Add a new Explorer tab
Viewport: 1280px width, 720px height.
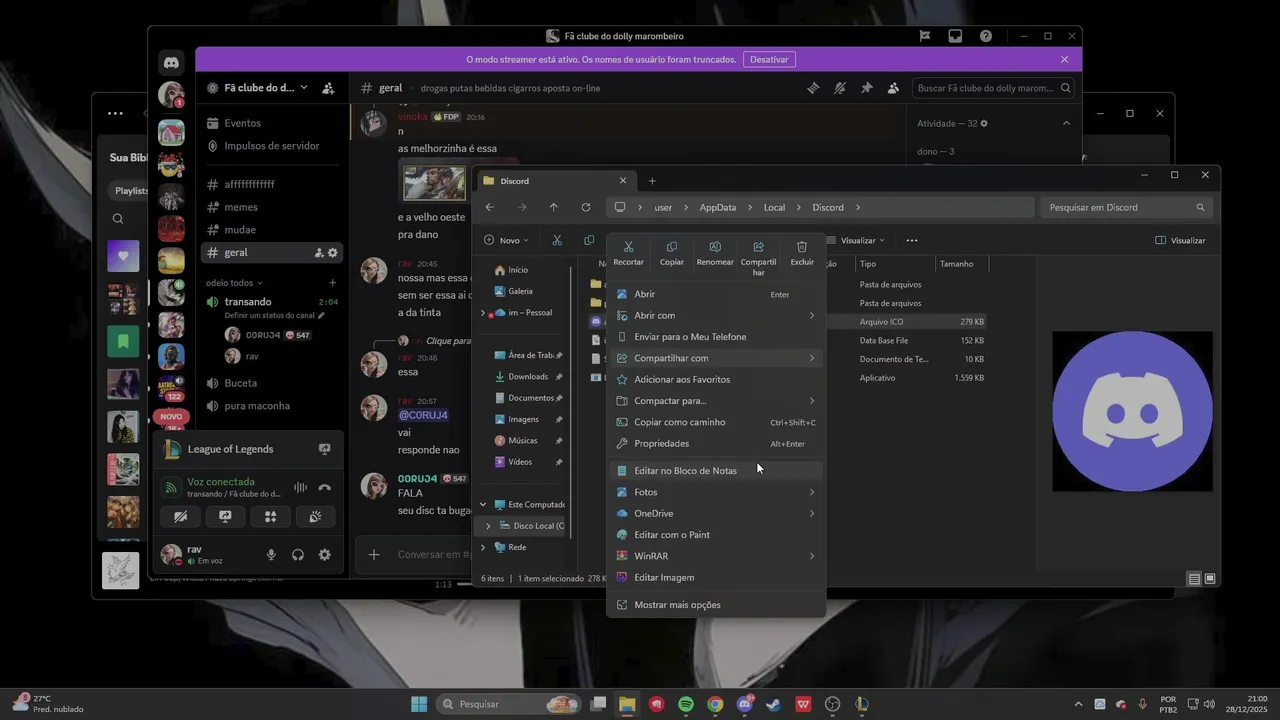click(652, 181)
